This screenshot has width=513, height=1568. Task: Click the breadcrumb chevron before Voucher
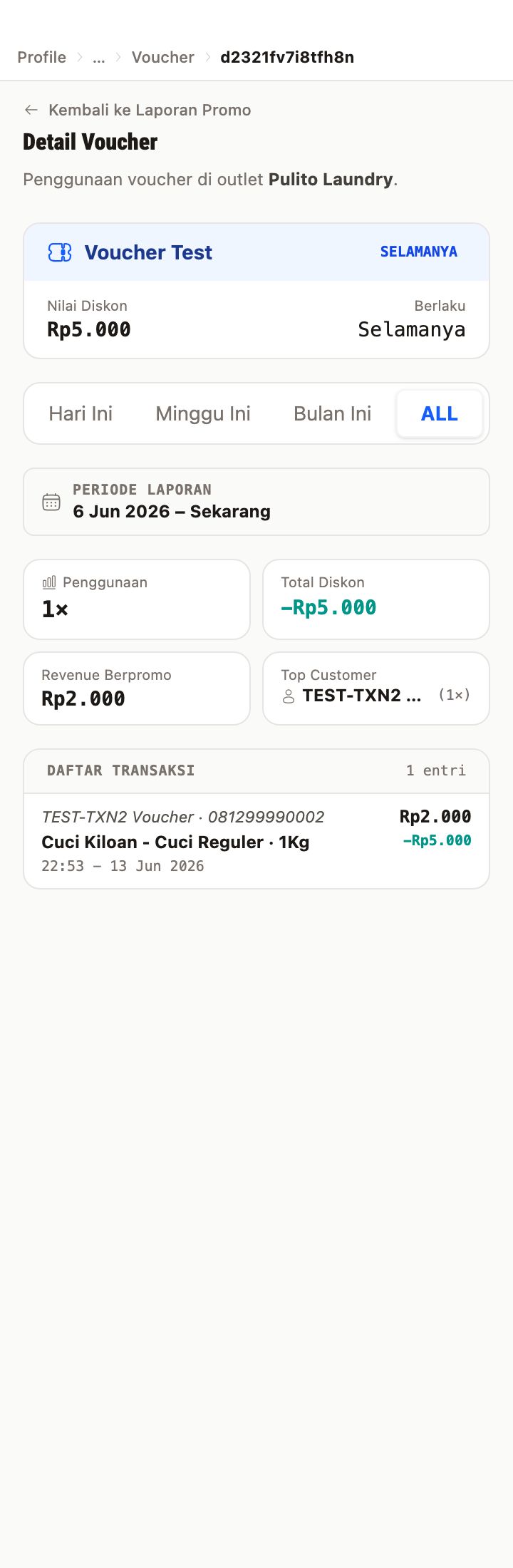(118, 57)
